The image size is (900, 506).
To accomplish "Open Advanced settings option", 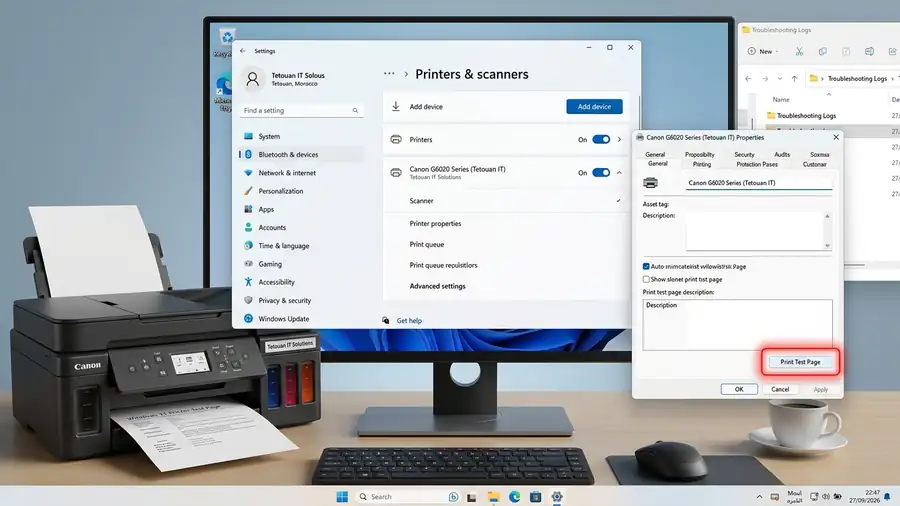I will pos(437,286).
